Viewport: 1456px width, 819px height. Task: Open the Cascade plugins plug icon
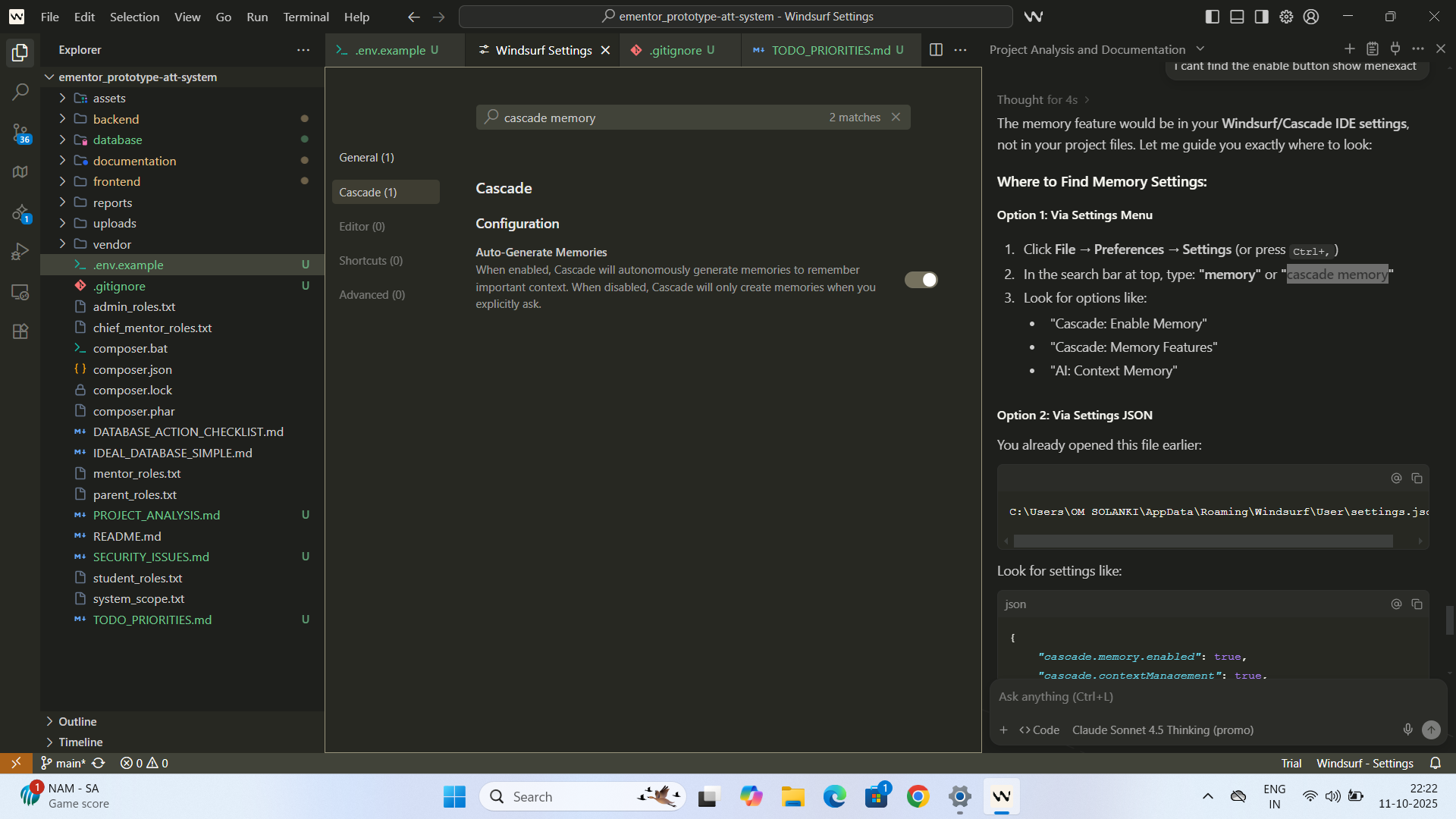[1395, 49]
